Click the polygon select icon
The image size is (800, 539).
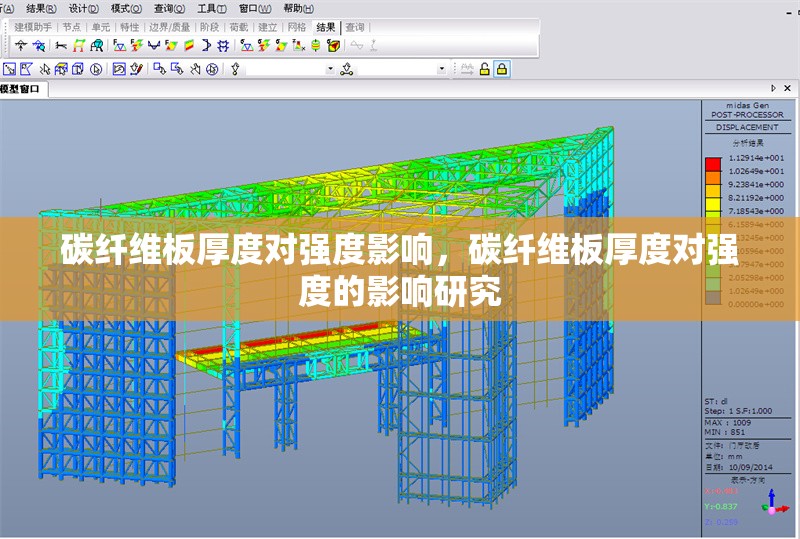click(x=27, y=69)
